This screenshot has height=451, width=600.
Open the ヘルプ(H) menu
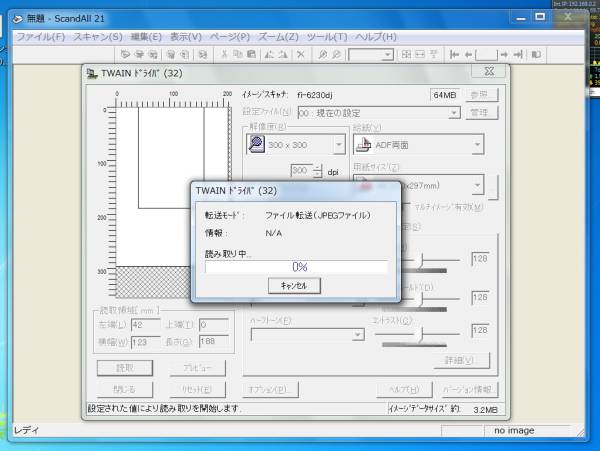pos(376,37)
